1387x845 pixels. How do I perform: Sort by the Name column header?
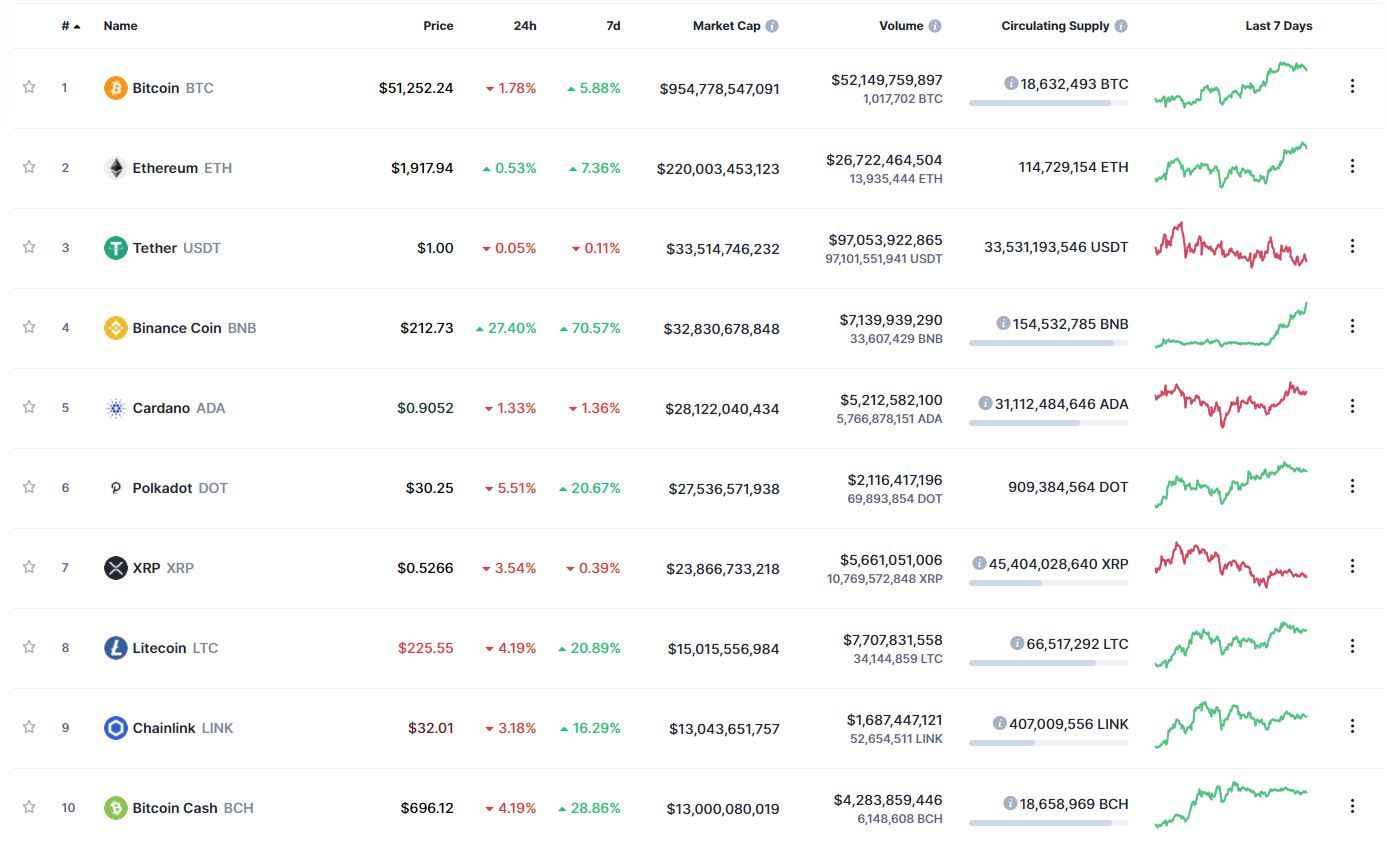click(121, 26)
